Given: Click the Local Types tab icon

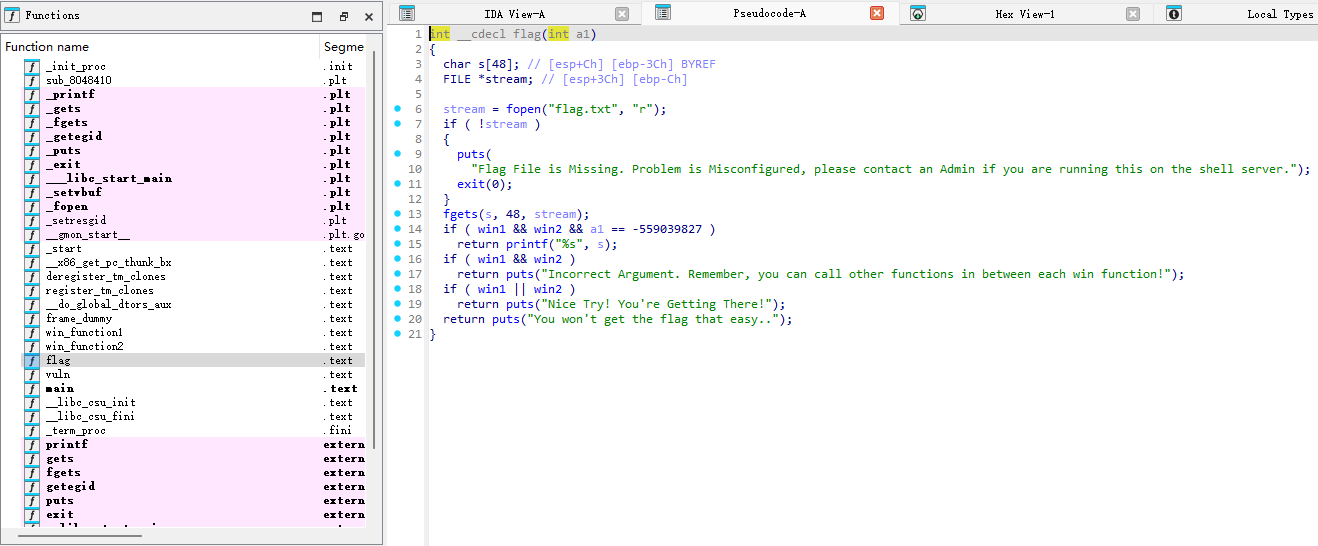Looking at the screenshot, I should point(1174,14).
